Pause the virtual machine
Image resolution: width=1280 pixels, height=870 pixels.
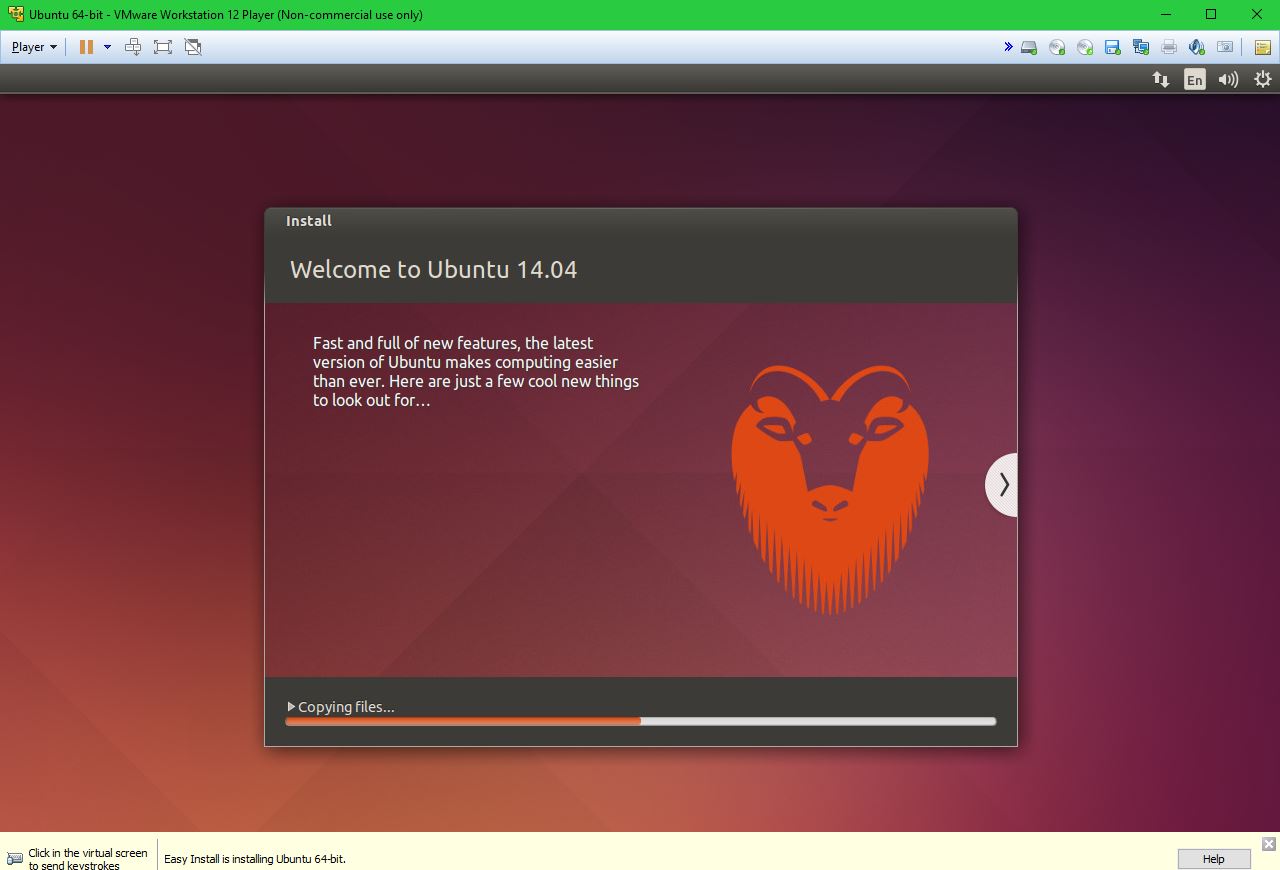pyautogui.click(x=86, y=47)
